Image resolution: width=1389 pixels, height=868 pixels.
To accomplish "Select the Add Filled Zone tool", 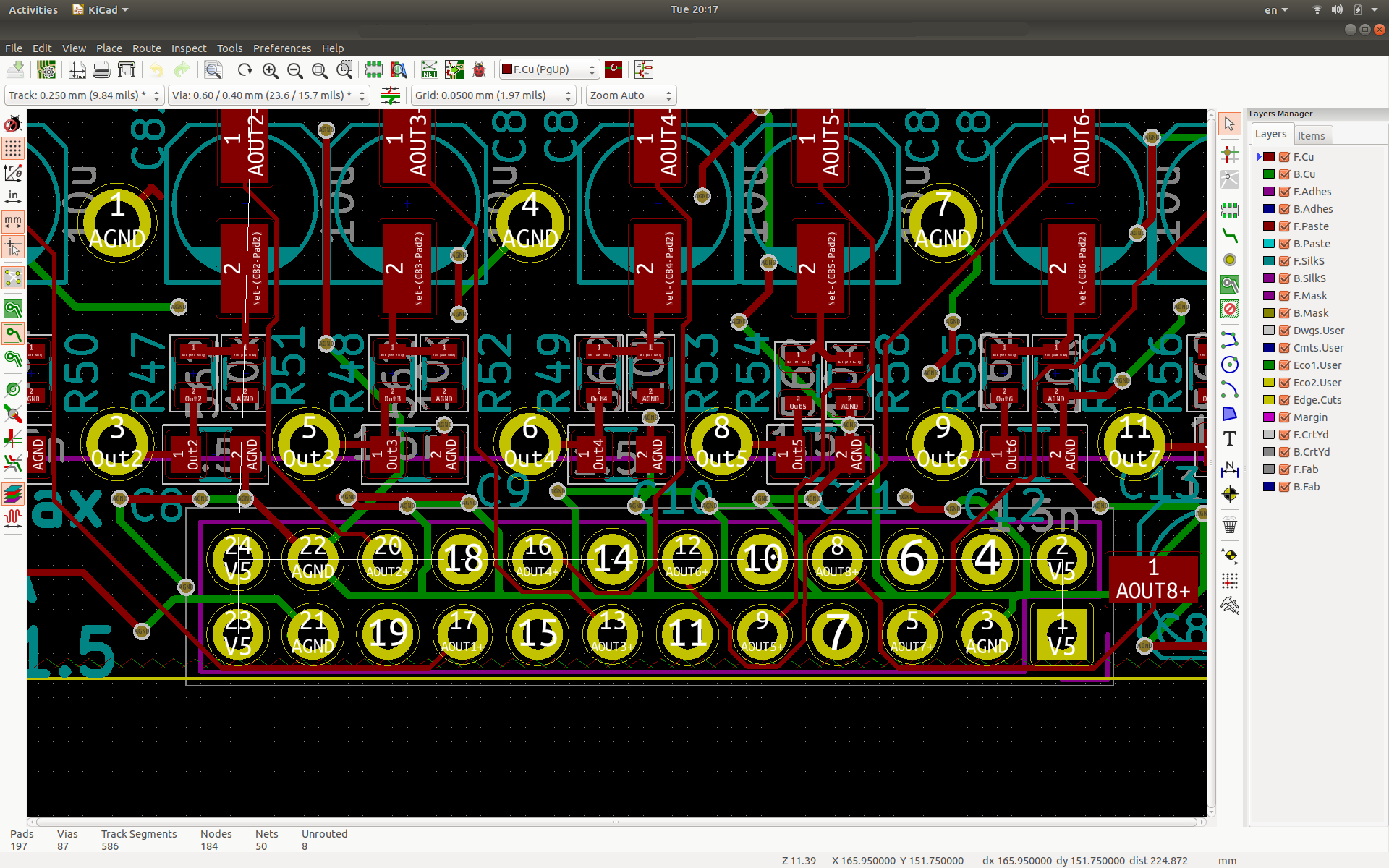I will click(x=1230, y=284).
